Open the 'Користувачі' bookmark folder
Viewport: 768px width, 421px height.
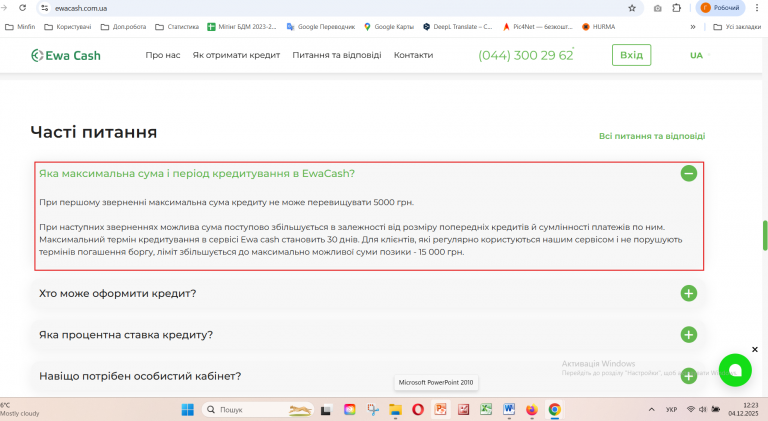(68, 27)
